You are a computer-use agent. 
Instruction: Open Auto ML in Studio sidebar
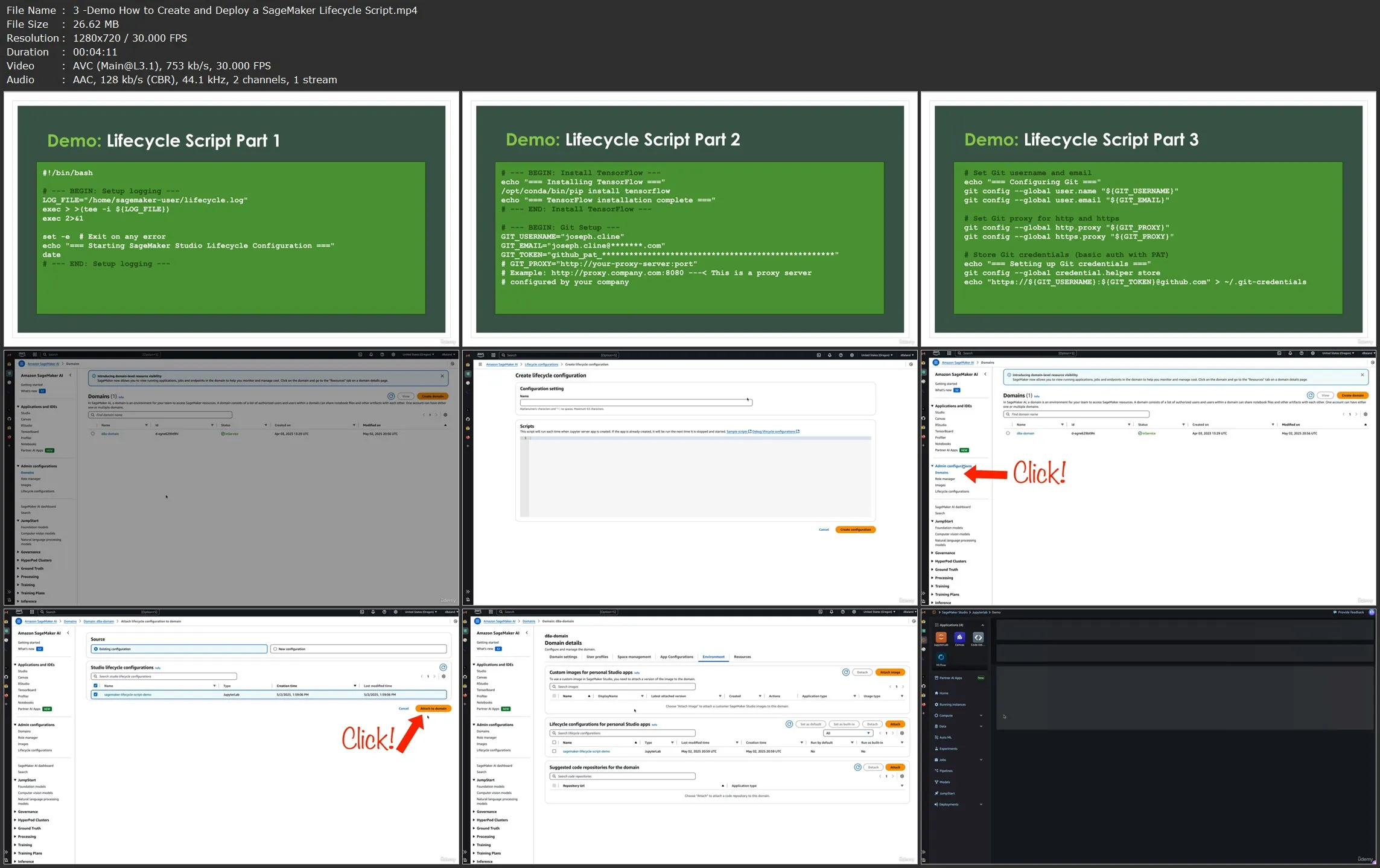click(x=944, y=738)
